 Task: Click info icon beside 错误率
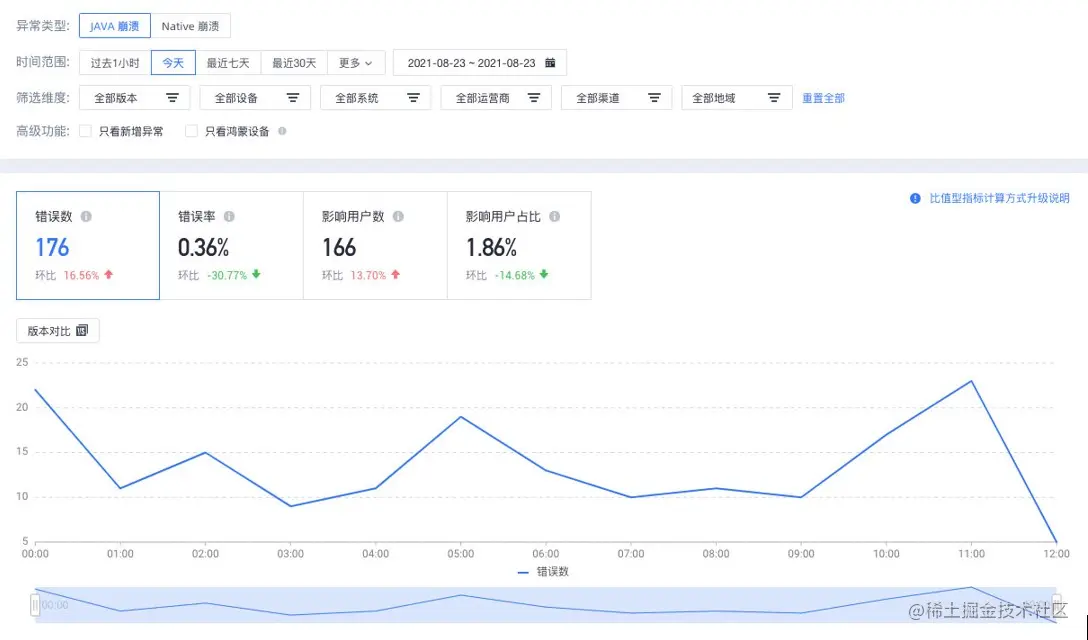click(x=229, y=217)
